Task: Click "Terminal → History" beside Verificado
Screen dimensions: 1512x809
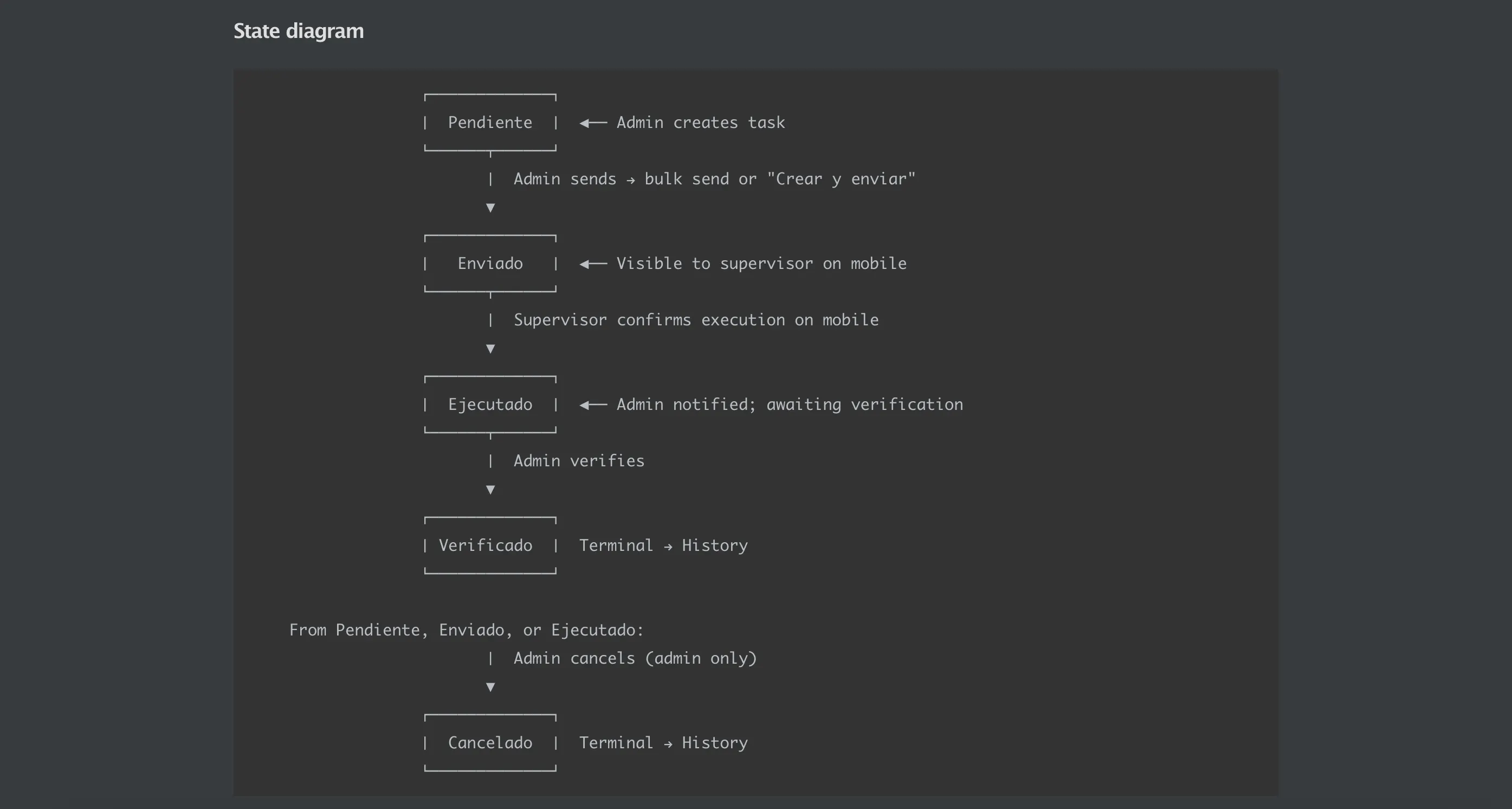Action: (x=663, y=545)
